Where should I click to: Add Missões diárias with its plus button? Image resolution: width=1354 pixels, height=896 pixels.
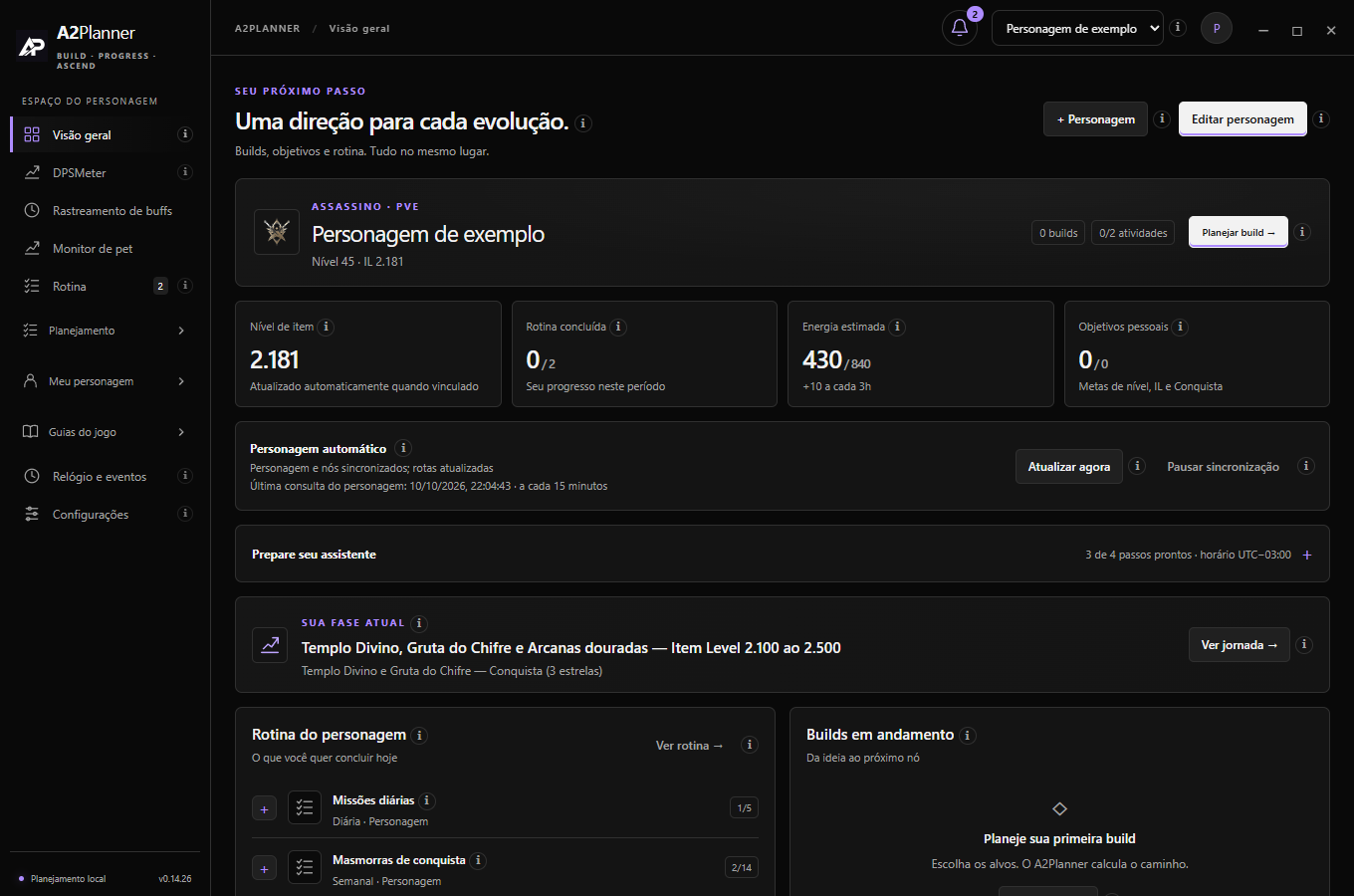tap(264, 809)
